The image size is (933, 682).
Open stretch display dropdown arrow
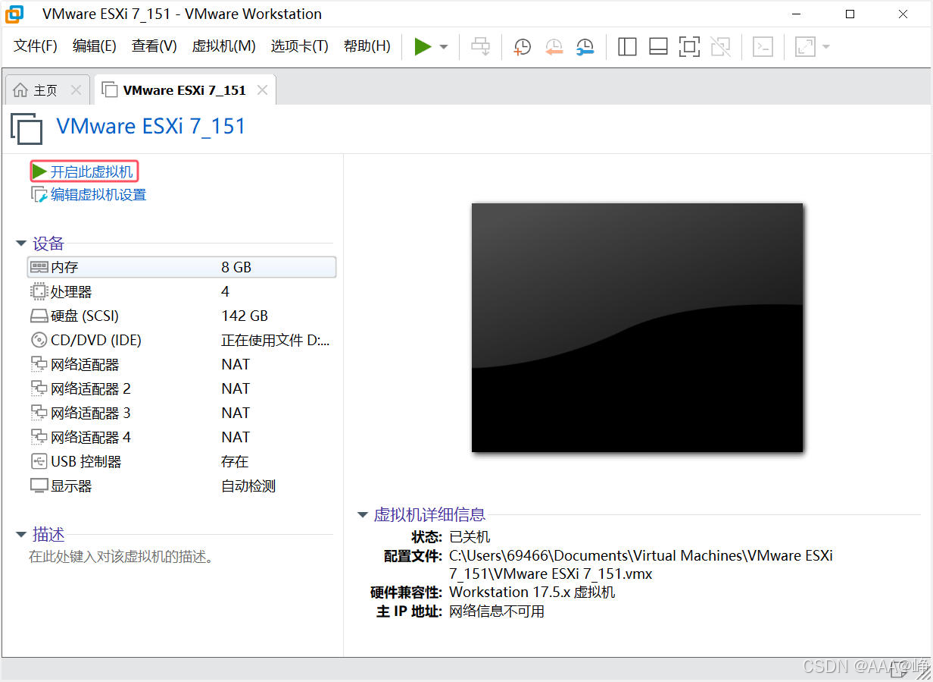coord(826,46)
